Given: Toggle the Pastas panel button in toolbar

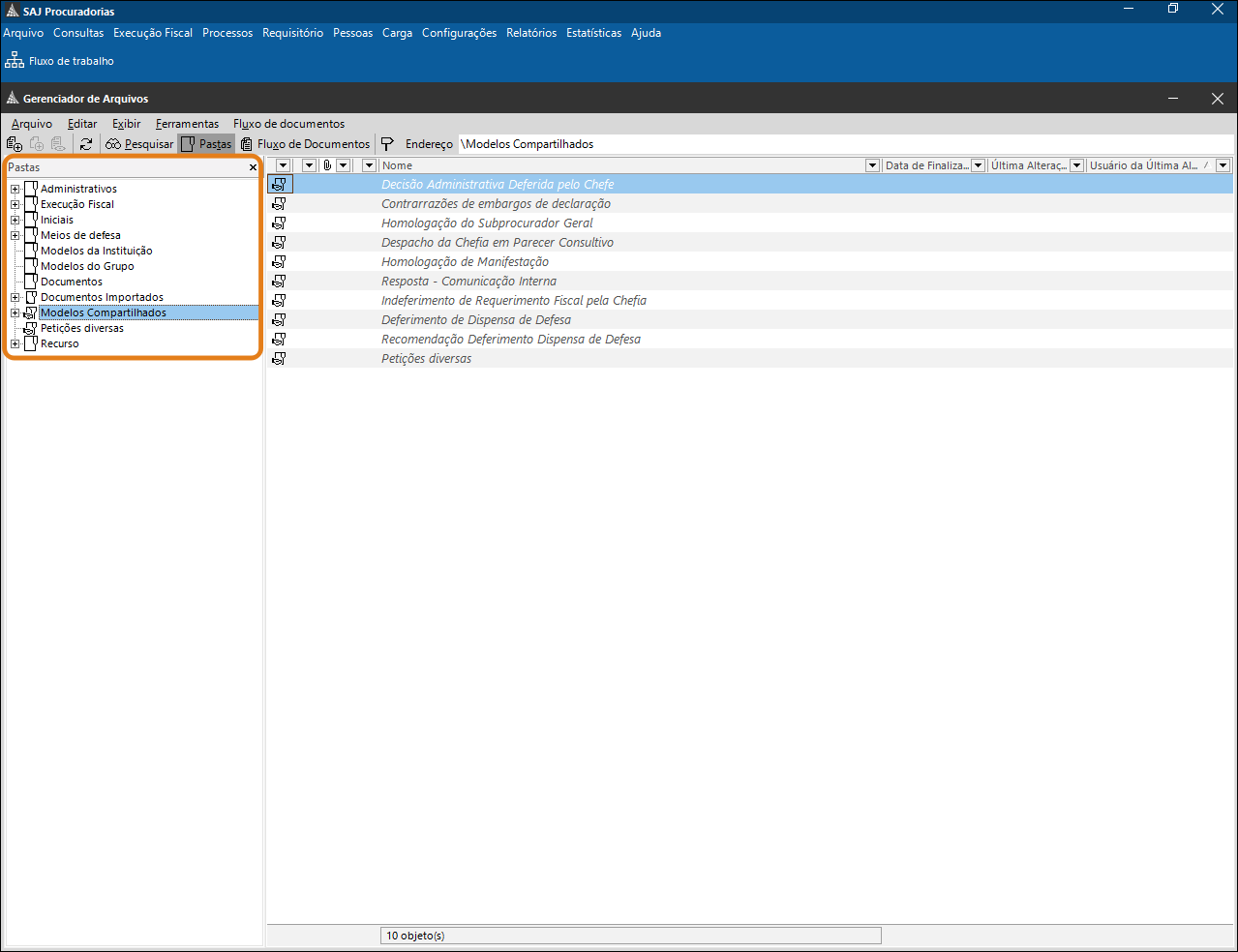Looking at the screenshot, I should [206, 144].
